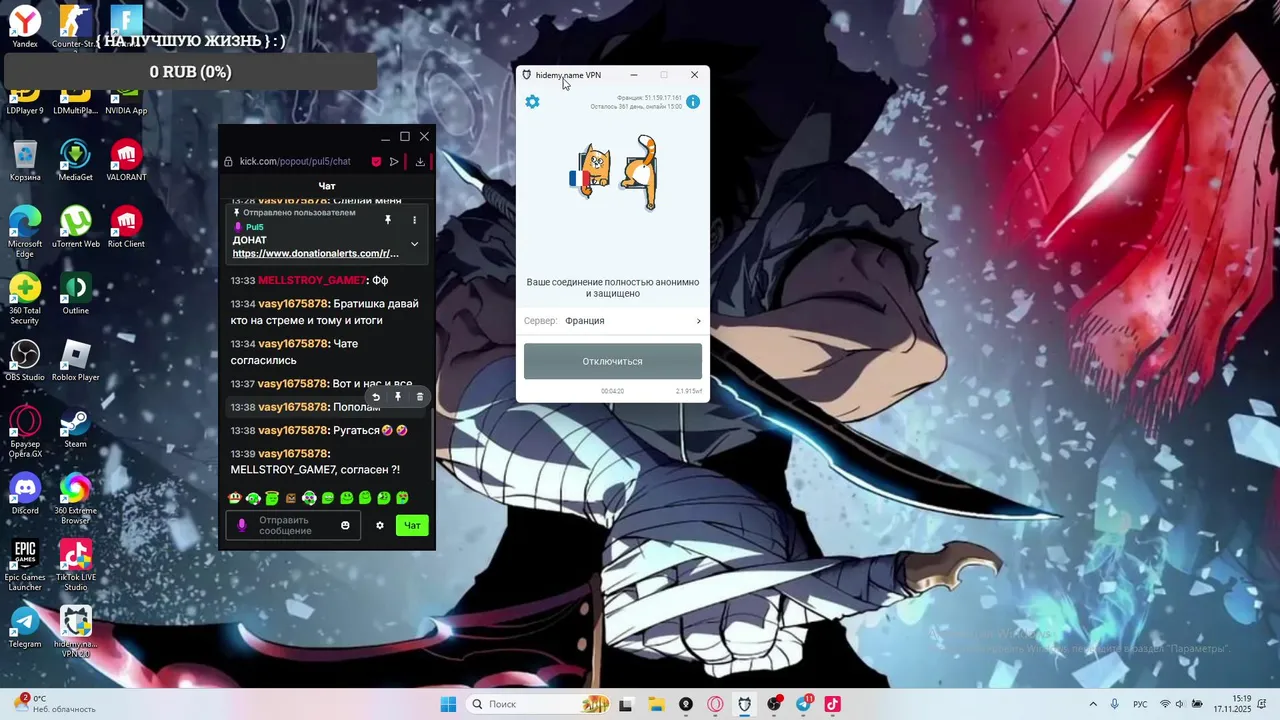Open the Discord desktop icon
The width and height of the screenshot is (1280, 720).
pos(25,494)
